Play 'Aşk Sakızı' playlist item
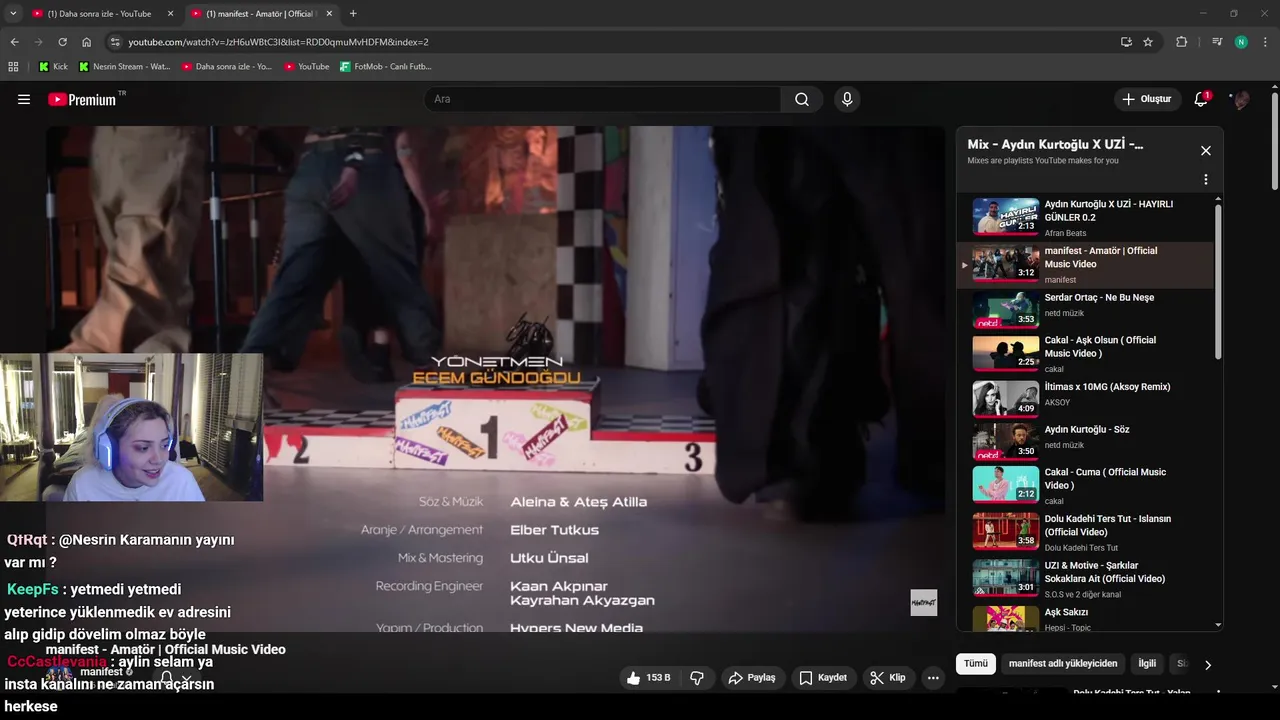The height and width of the screenshot is (720, 1280). tap(1085, 618)
